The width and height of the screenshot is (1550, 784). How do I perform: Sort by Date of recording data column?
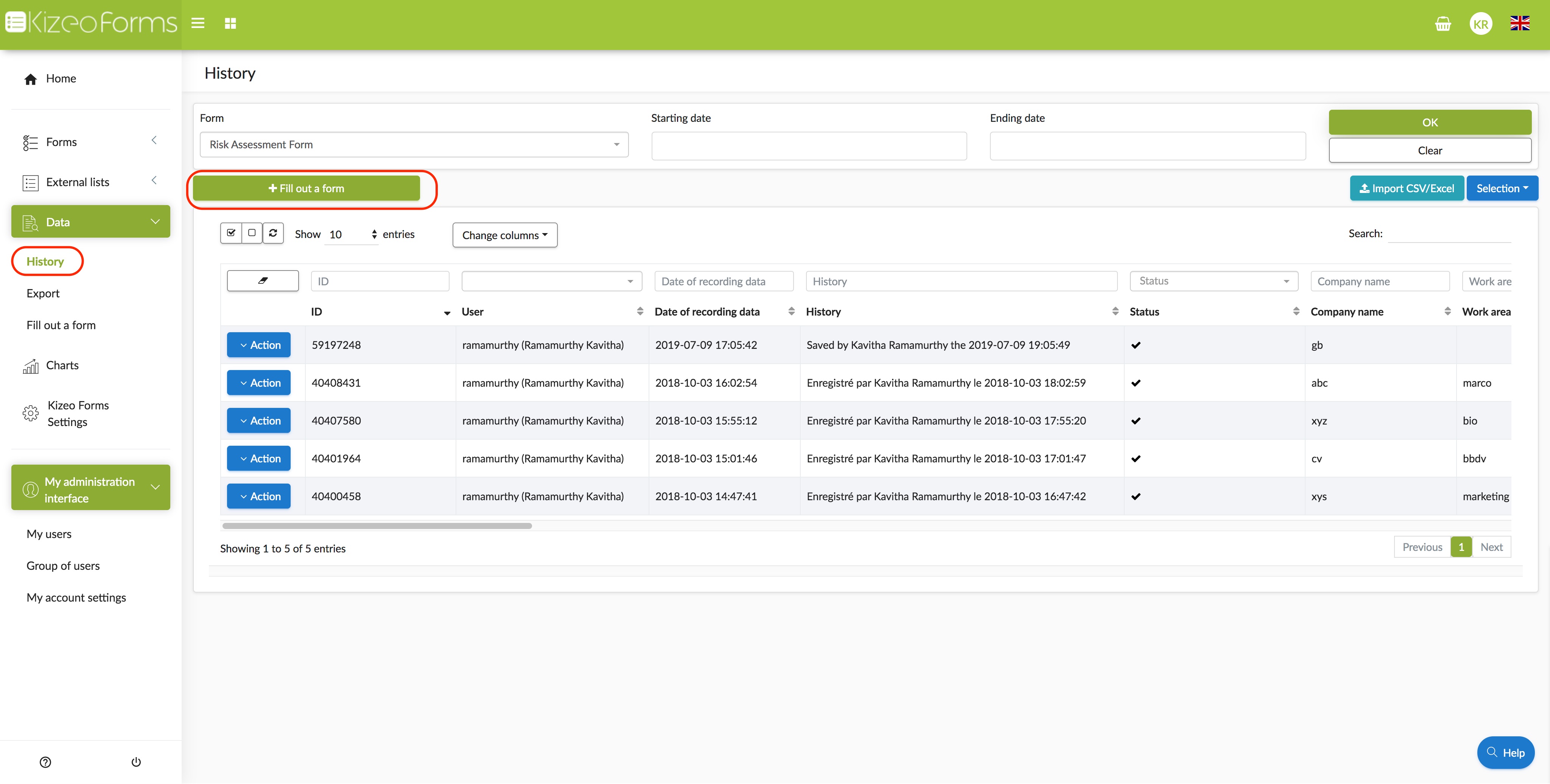724,312
